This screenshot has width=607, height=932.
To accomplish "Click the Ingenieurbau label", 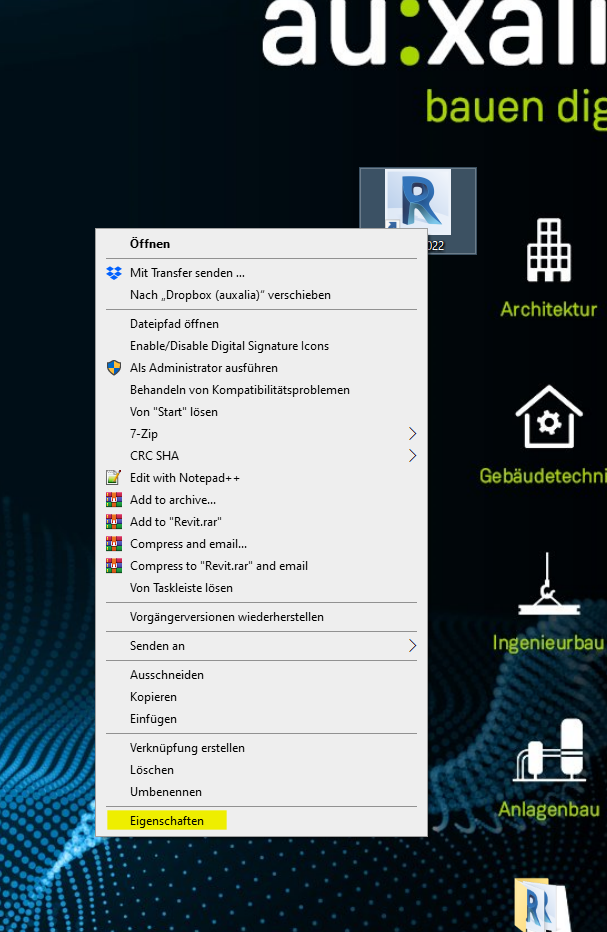I will coord(548,643).
